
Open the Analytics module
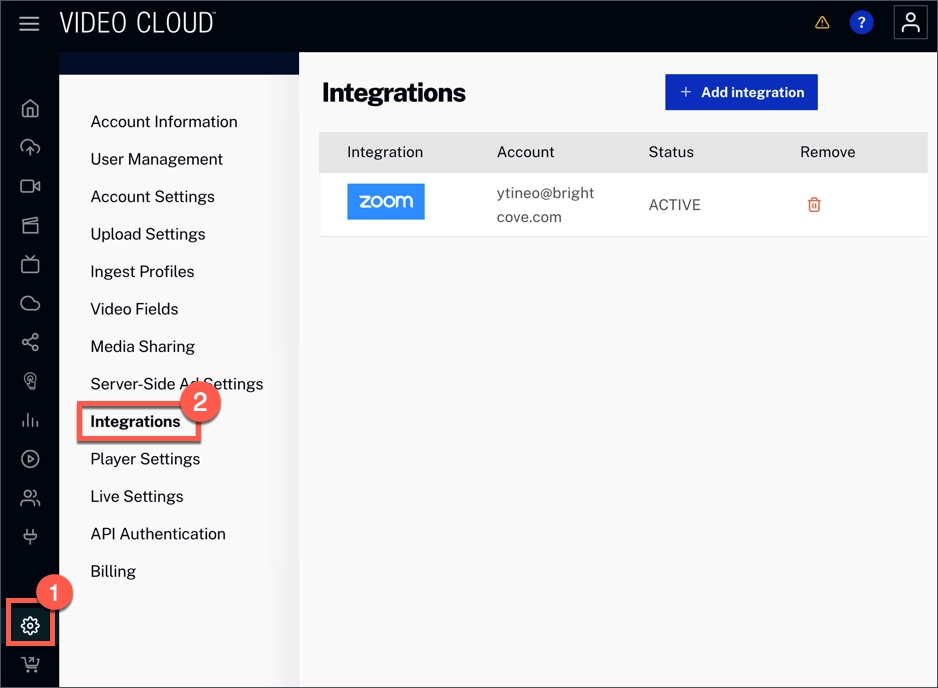coord(29,420)
